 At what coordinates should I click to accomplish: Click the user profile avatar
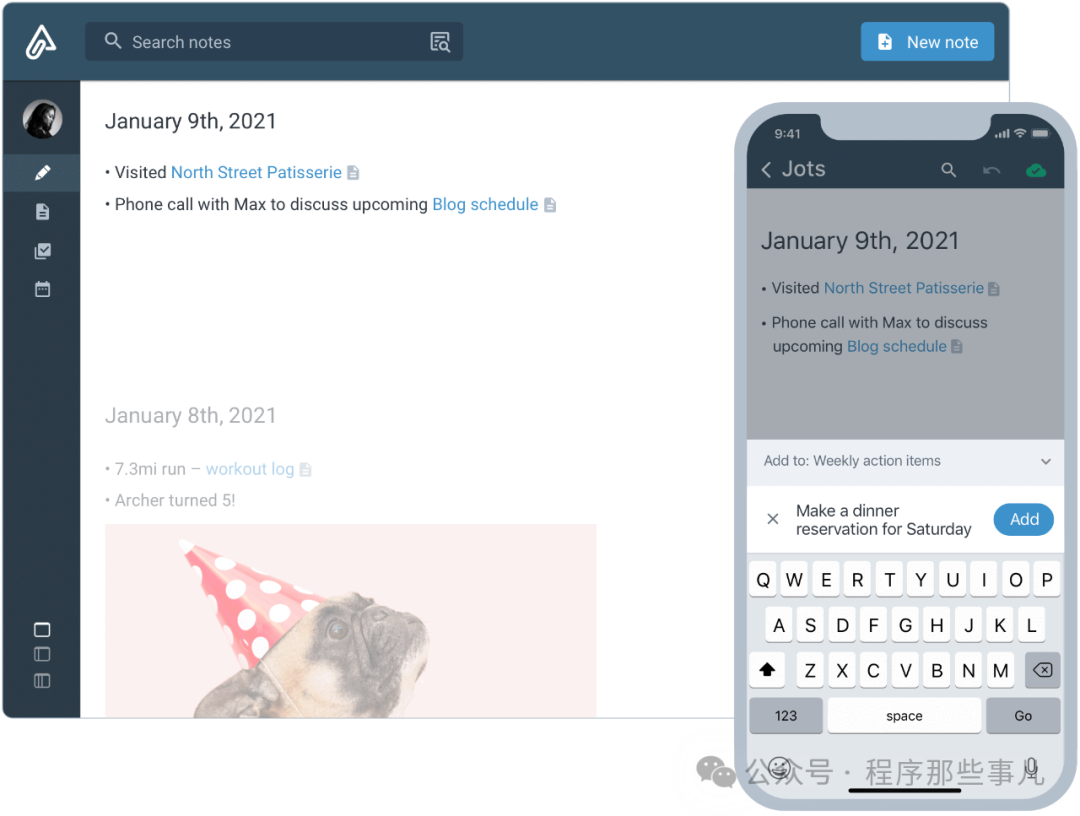pos(42,119)
